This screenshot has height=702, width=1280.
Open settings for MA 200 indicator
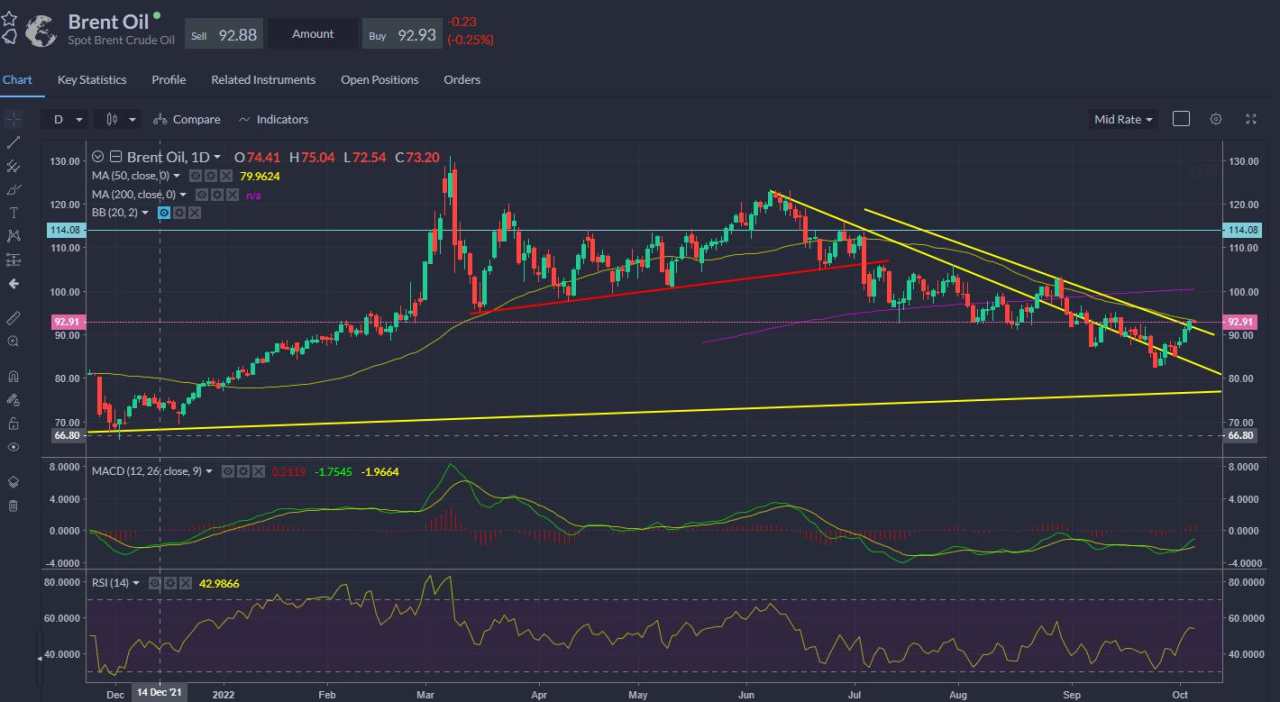point(217,195)
